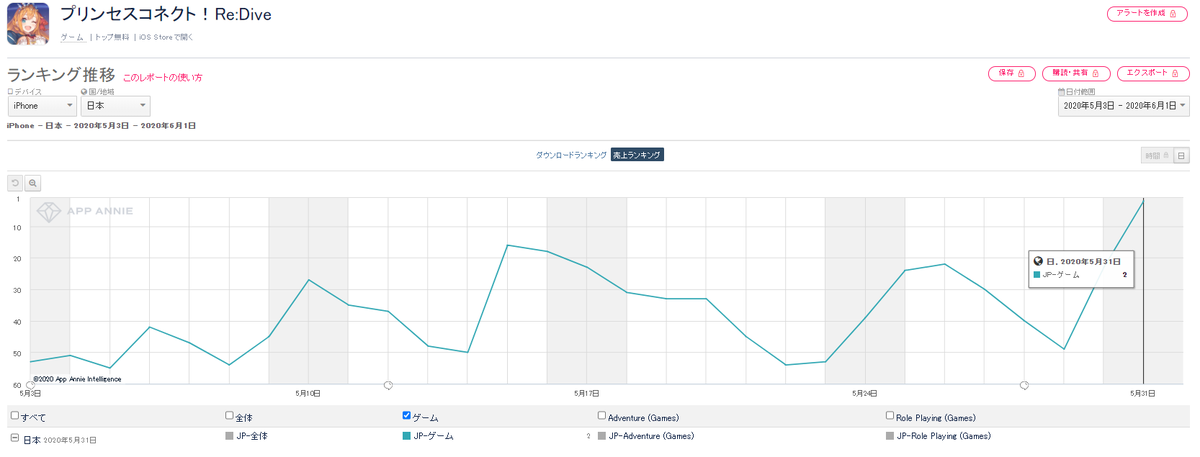Viewport: 1200px width, 457px height.
Task: Switch to ダウンロードランキング tab
Action: [x=571, y=155]
